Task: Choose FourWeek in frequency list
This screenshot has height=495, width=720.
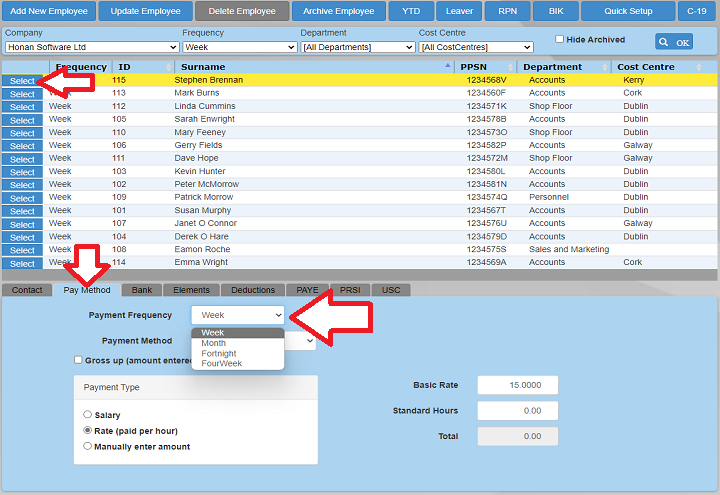Action: pyautogui.click(x=221, y=364)
